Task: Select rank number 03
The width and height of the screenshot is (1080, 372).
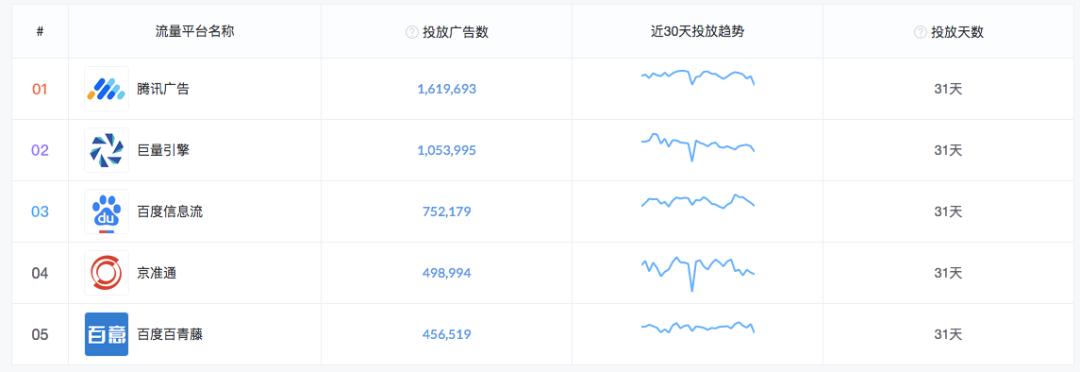Action: coord(40,211)
